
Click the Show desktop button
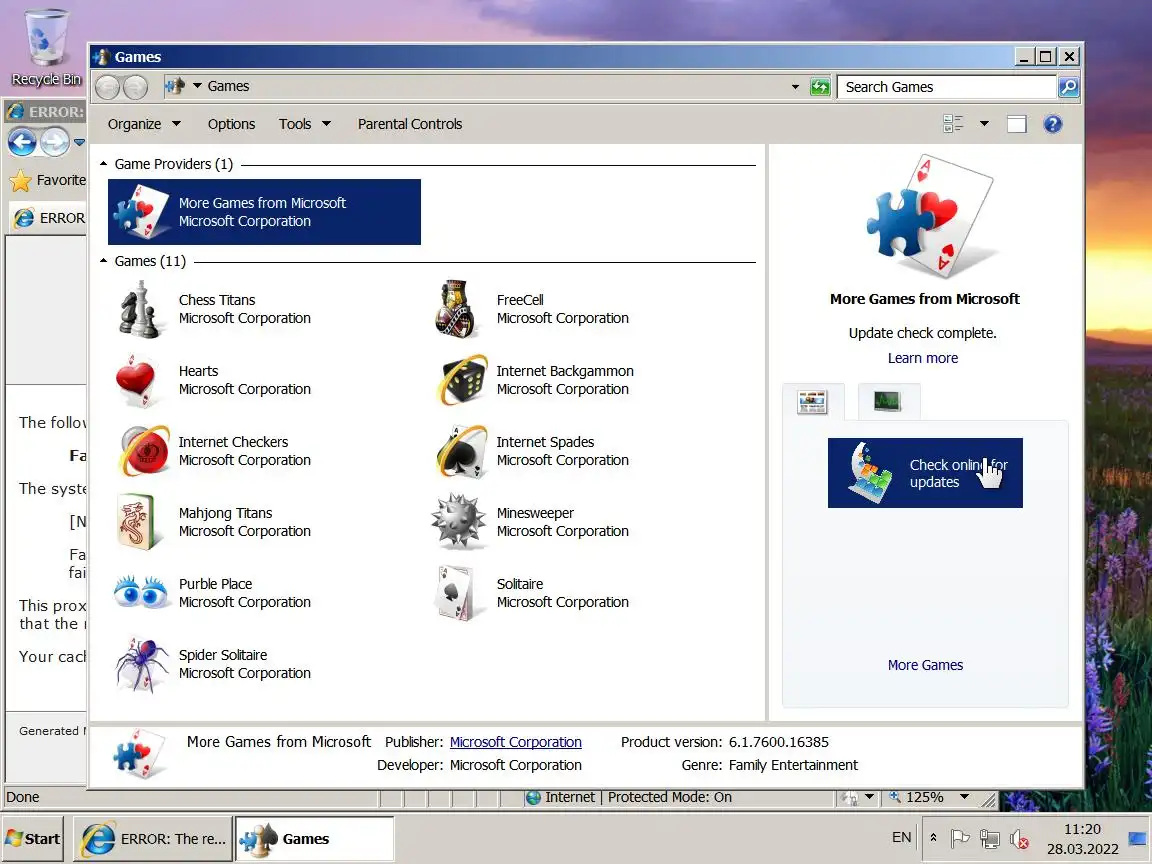(1138, 838)
